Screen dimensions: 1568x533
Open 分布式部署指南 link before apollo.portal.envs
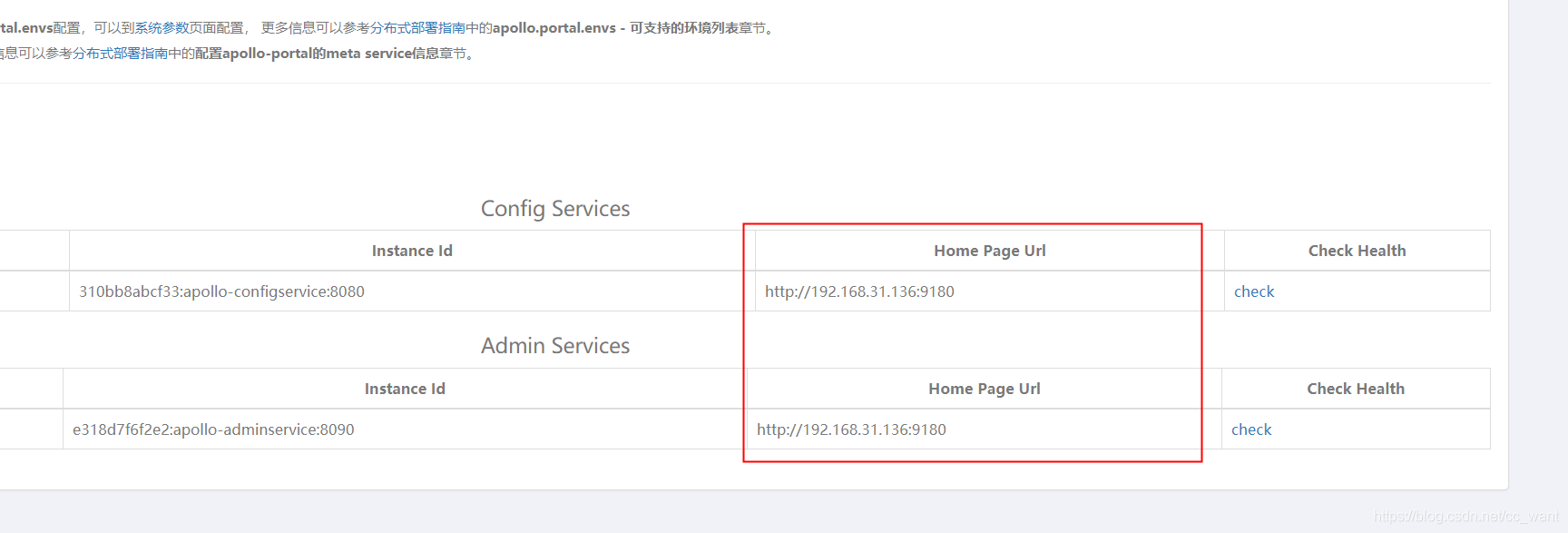pos(417,28)
